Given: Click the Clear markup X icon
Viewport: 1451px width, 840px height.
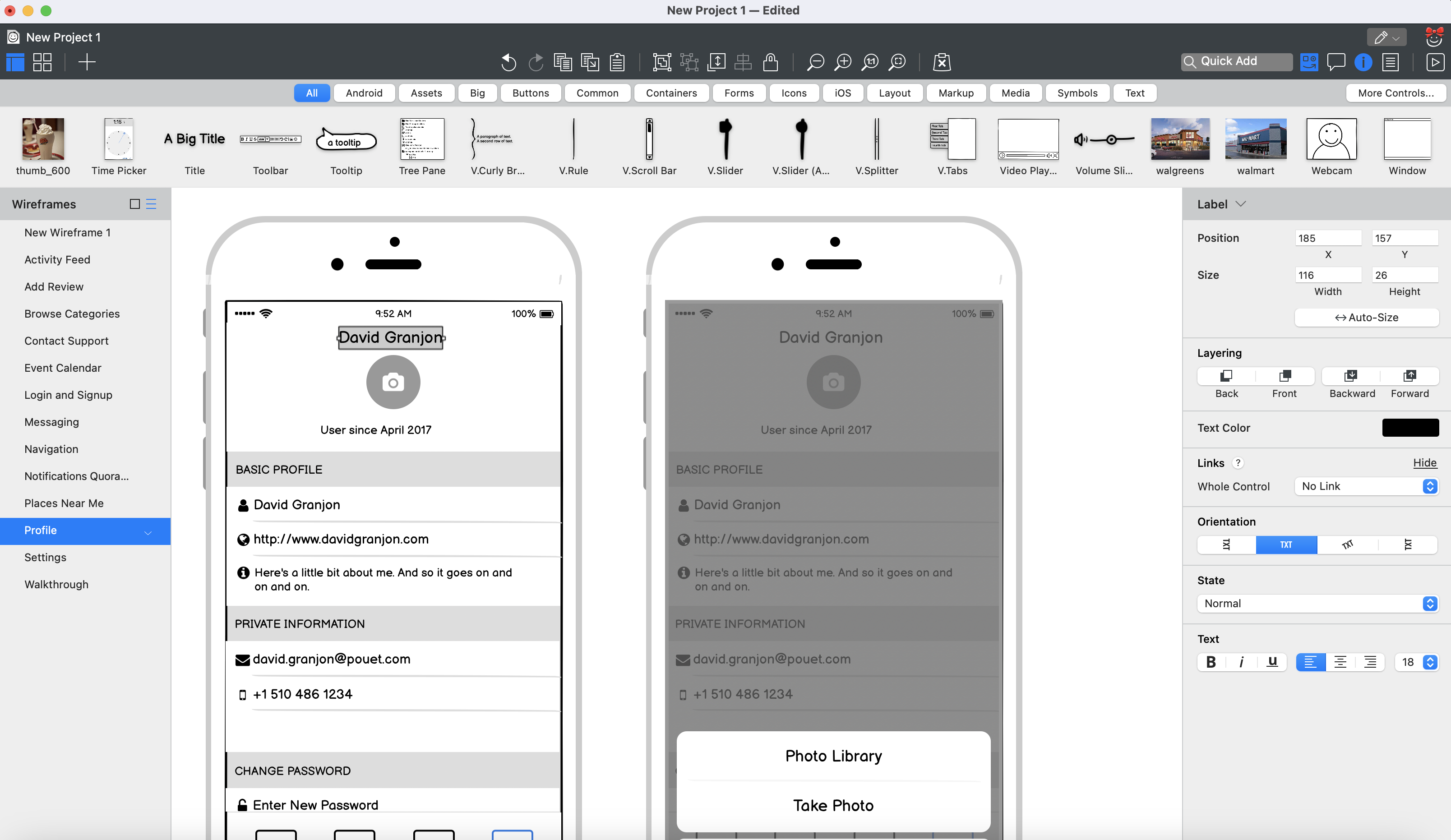Looking at the screenshot, I should pos(942,62).
